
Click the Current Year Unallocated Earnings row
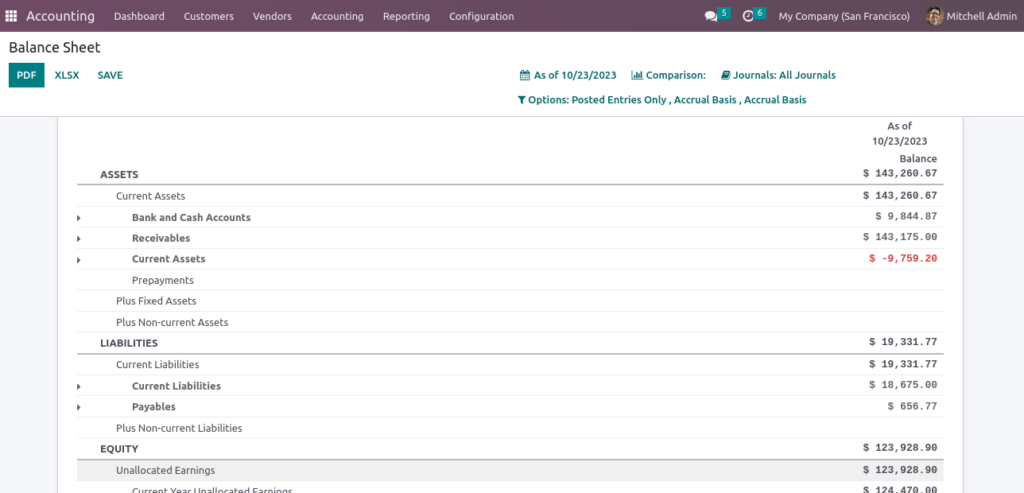510,488
